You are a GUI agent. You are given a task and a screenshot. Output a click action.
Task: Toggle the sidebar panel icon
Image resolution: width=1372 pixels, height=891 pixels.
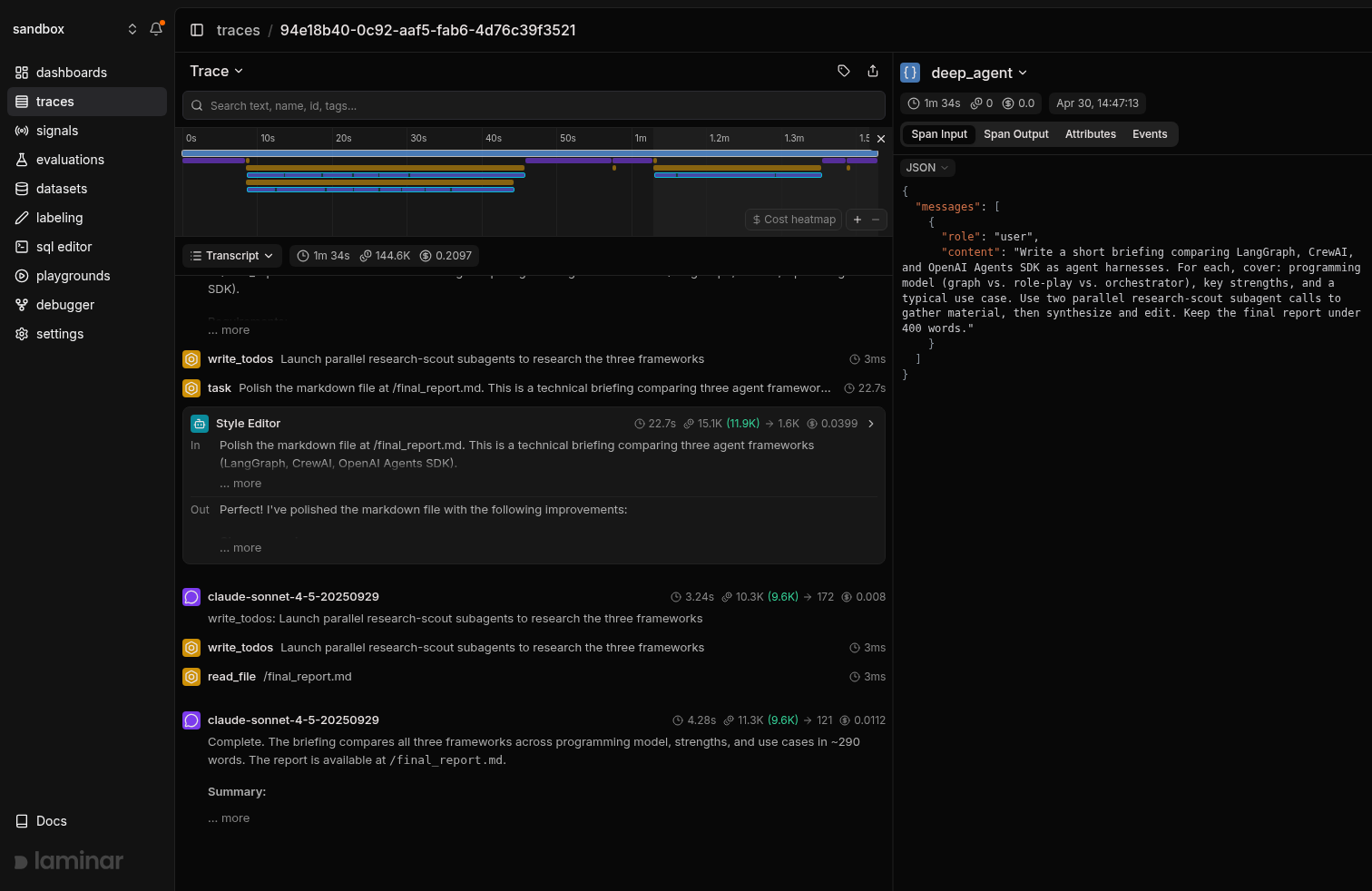pos(197,30)
